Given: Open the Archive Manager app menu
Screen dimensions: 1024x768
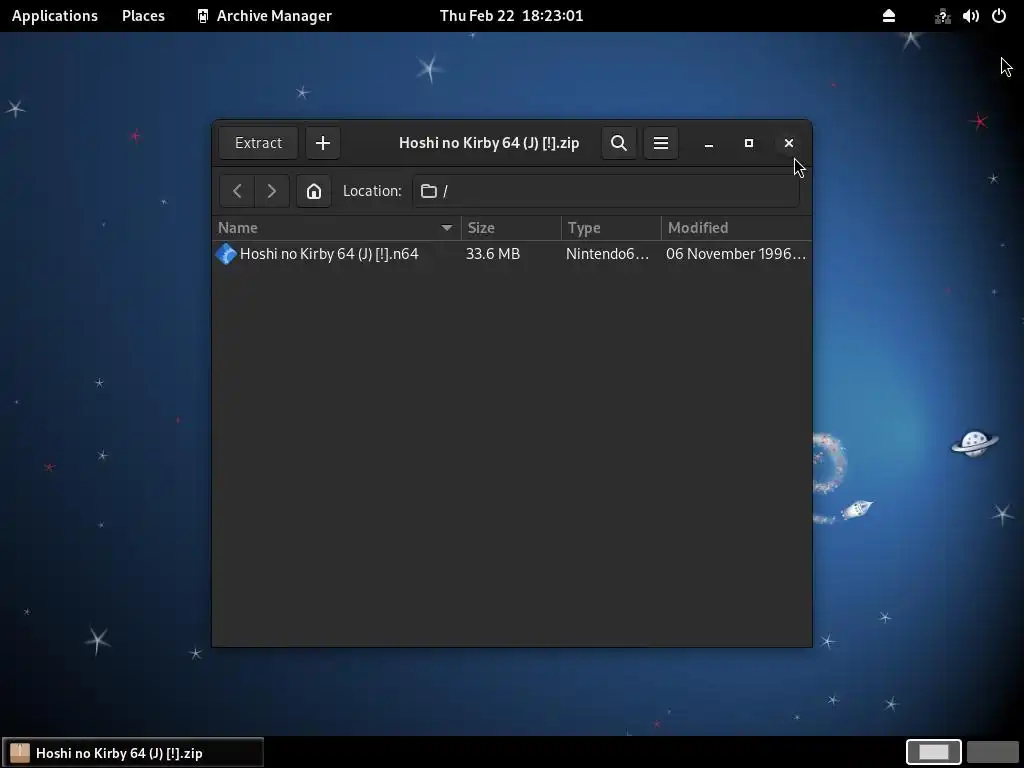Looking at the screenshot, I should (264, 16).
